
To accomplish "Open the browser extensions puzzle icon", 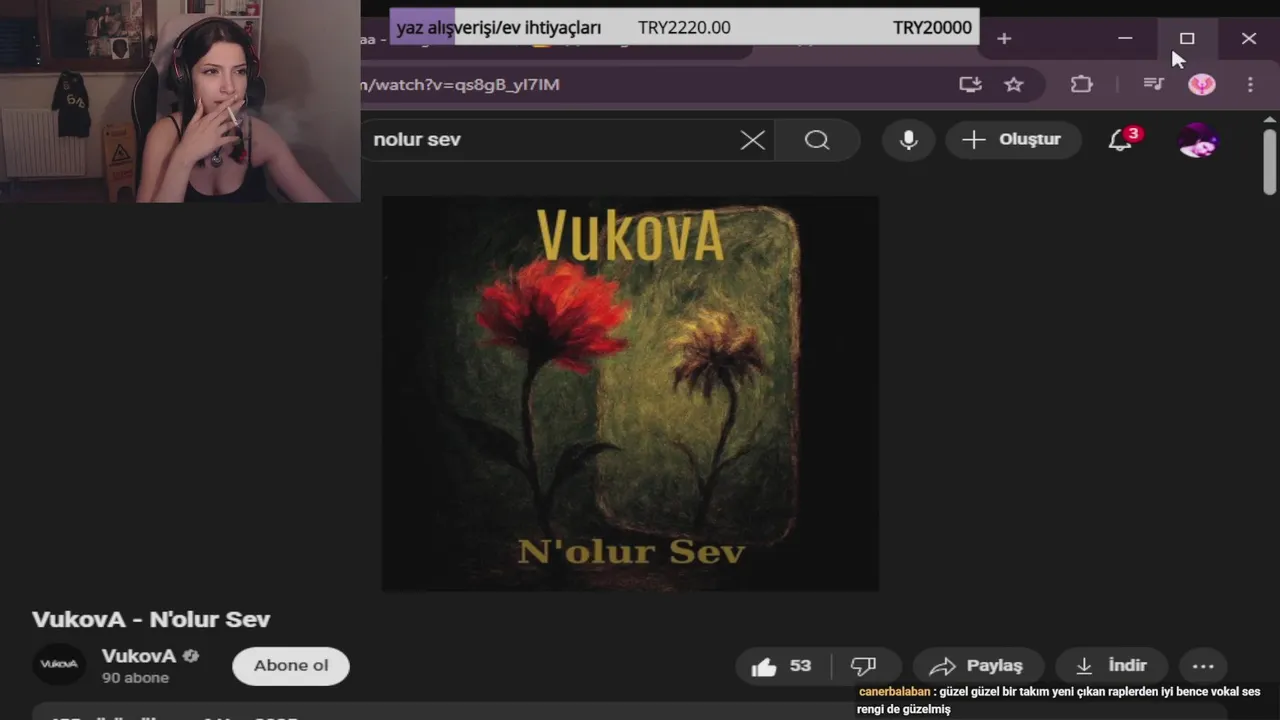I will [1082, 85].
